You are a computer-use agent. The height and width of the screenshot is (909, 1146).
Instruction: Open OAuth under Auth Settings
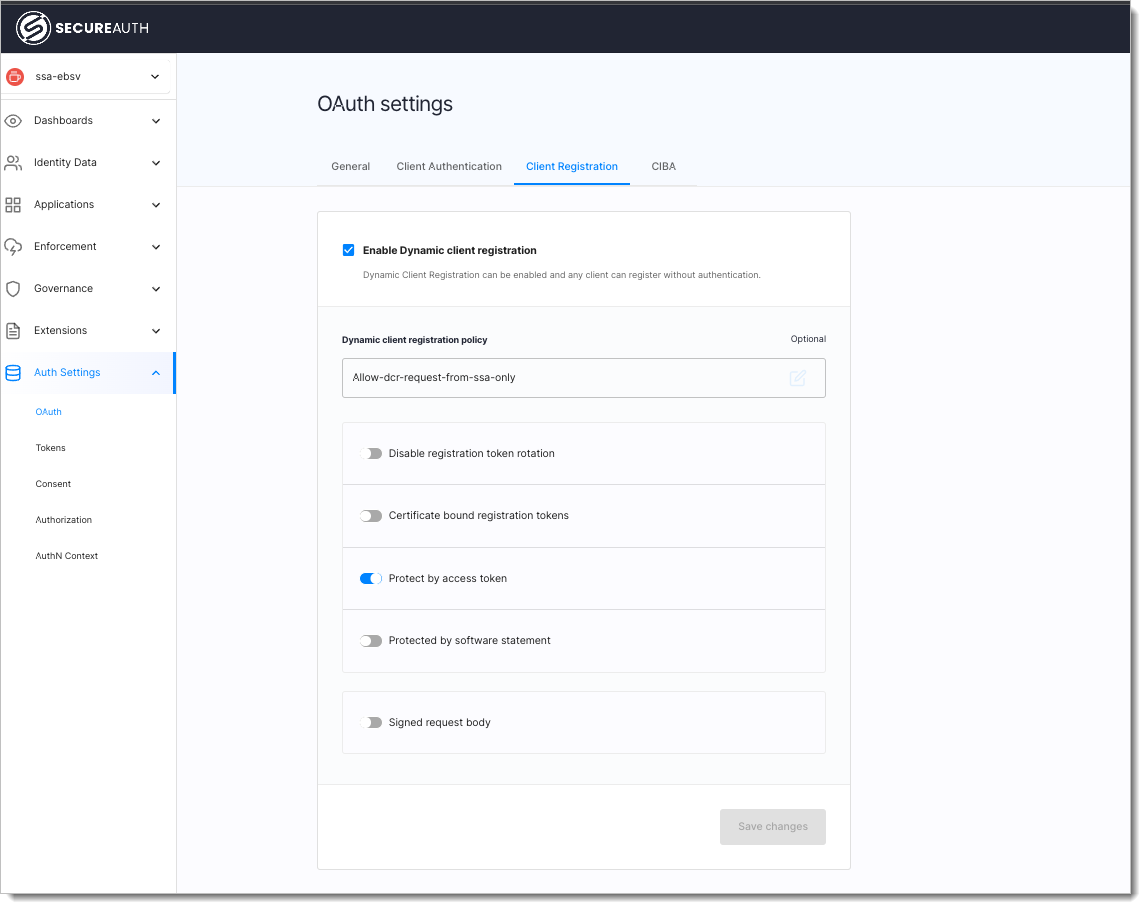click(x=48, y=412)
